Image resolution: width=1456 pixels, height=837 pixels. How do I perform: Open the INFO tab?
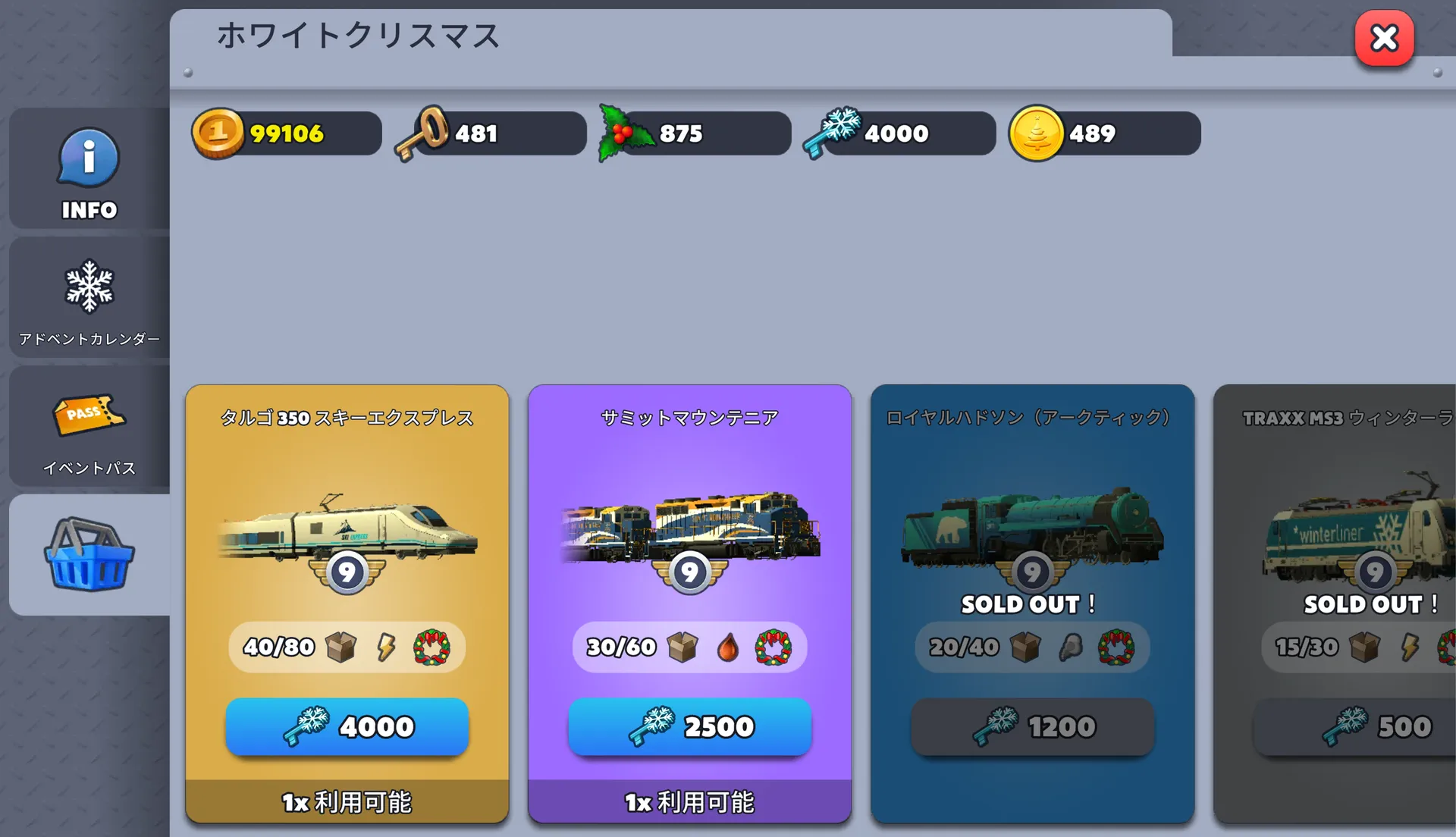(89, 168)
